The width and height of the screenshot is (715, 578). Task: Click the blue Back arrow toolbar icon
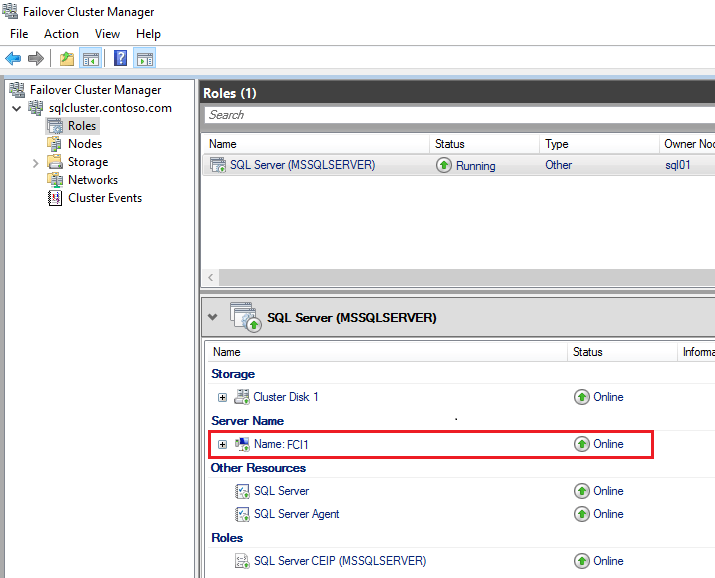(13, 58)
